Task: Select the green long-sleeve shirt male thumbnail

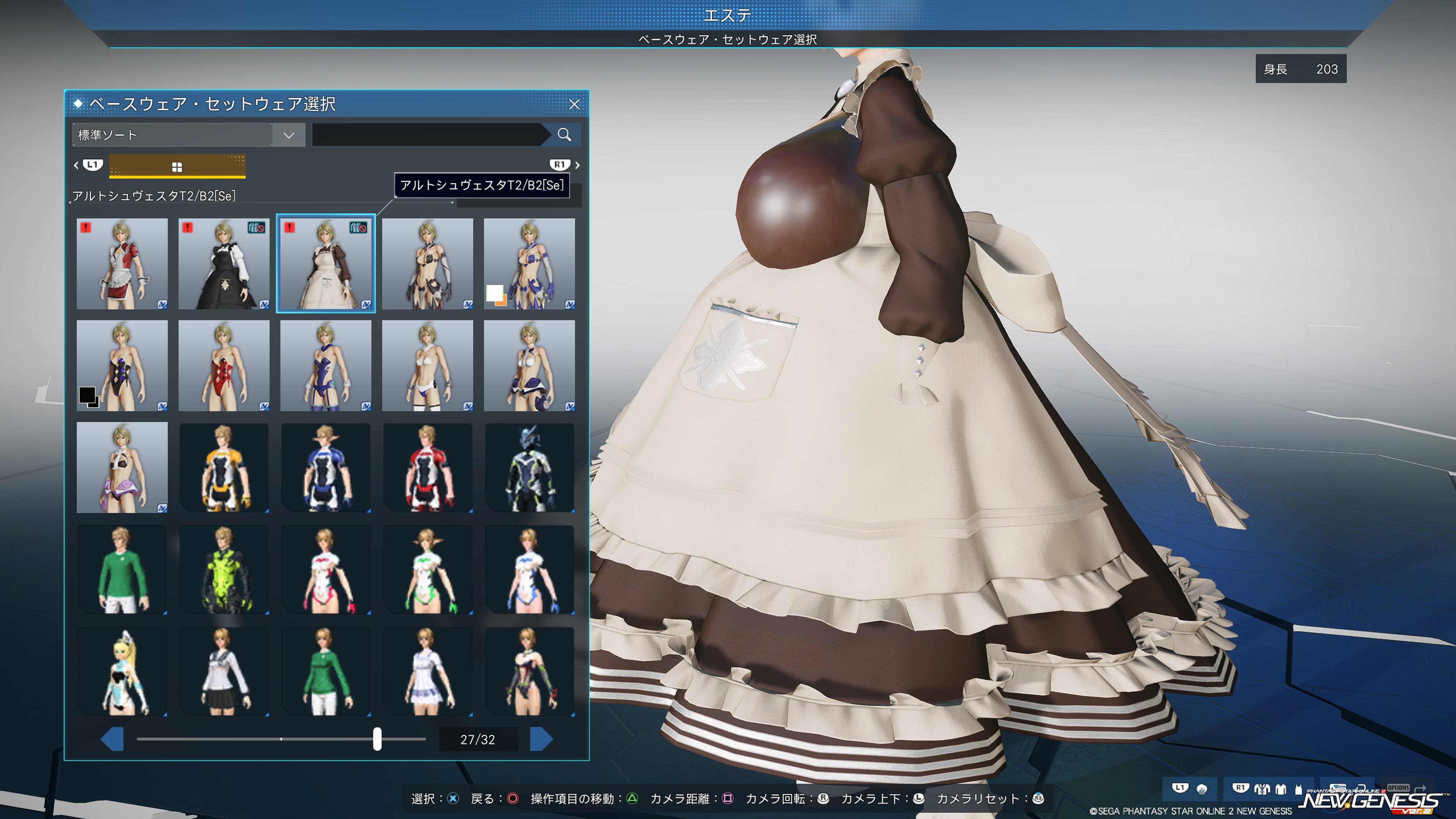Action: [x=122, y=570]
